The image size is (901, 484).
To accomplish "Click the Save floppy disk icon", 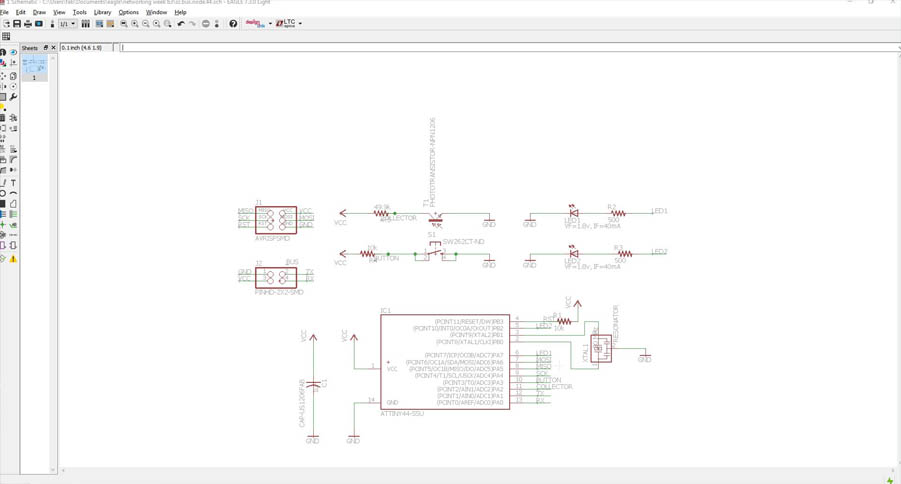I will pos(17,24).
